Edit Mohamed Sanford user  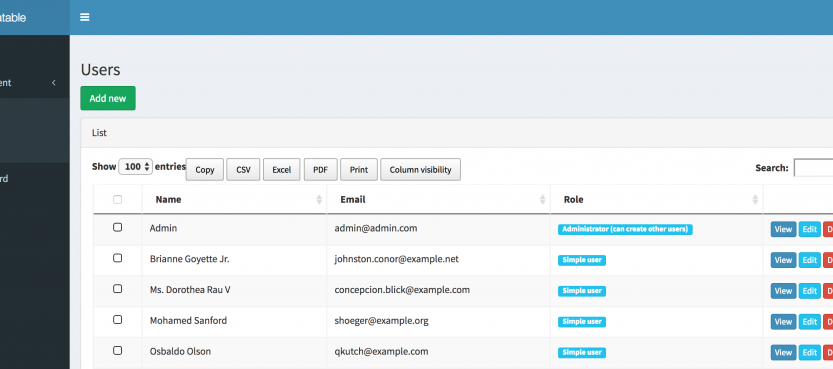809,322
